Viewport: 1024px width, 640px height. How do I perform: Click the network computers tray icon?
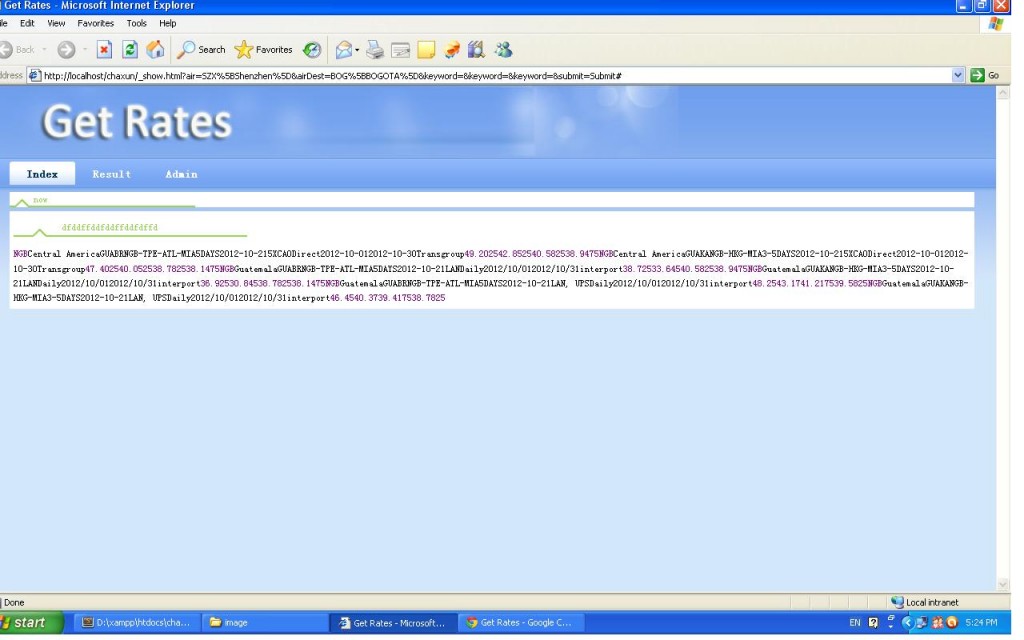(x=921, y=622)
